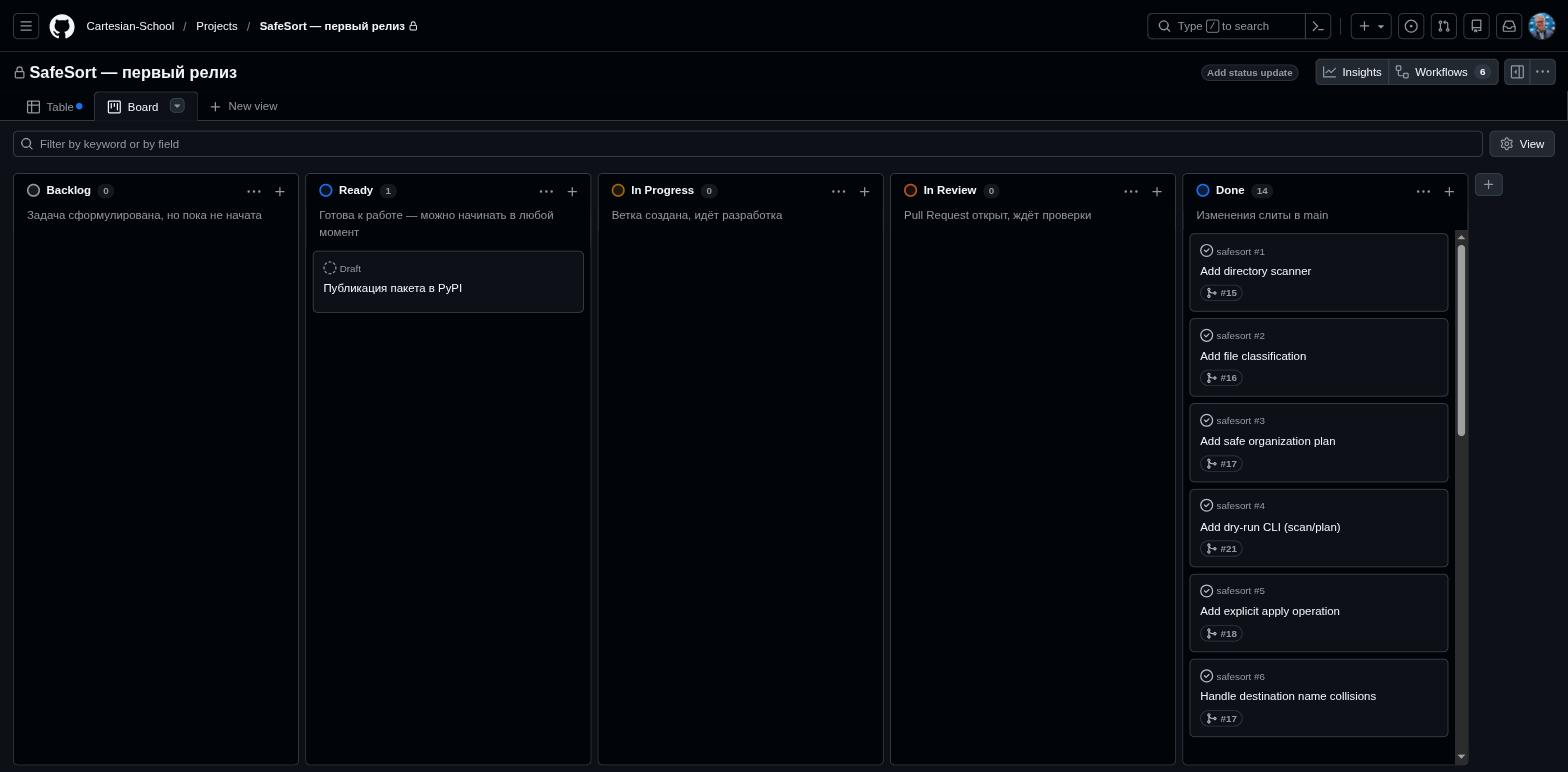Toggle the project details side panel
The height and width of the screenshot is (772, 1568).
pyautogui.click(x=1517, y=72)
